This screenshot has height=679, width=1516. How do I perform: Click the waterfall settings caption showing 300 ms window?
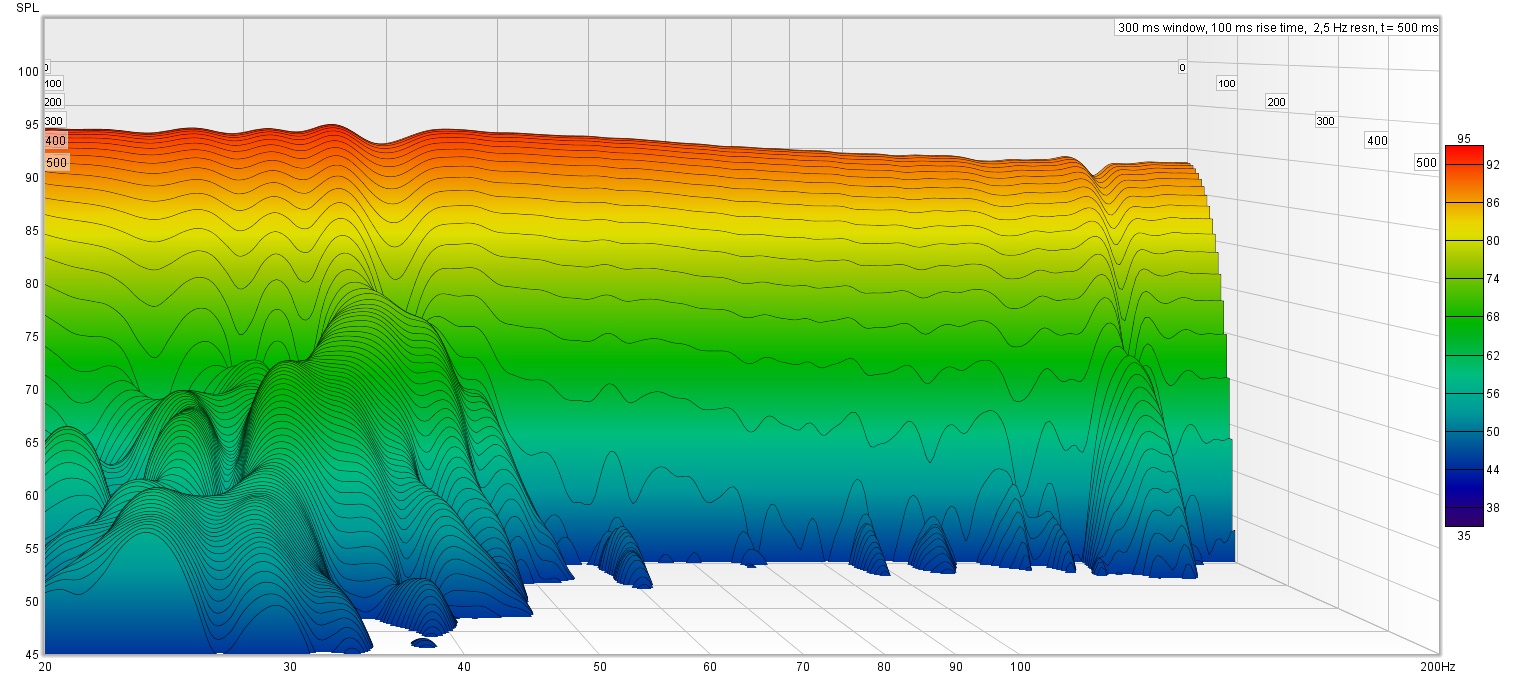click(x=1277, y=28)
